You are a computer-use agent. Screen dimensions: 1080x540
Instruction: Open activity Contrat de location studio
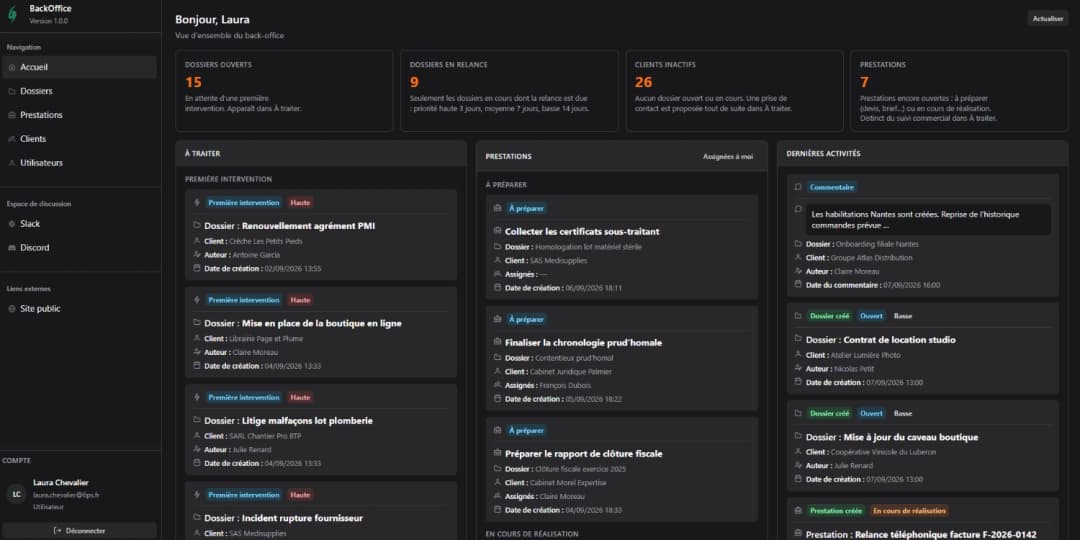(x=923, y=349)
